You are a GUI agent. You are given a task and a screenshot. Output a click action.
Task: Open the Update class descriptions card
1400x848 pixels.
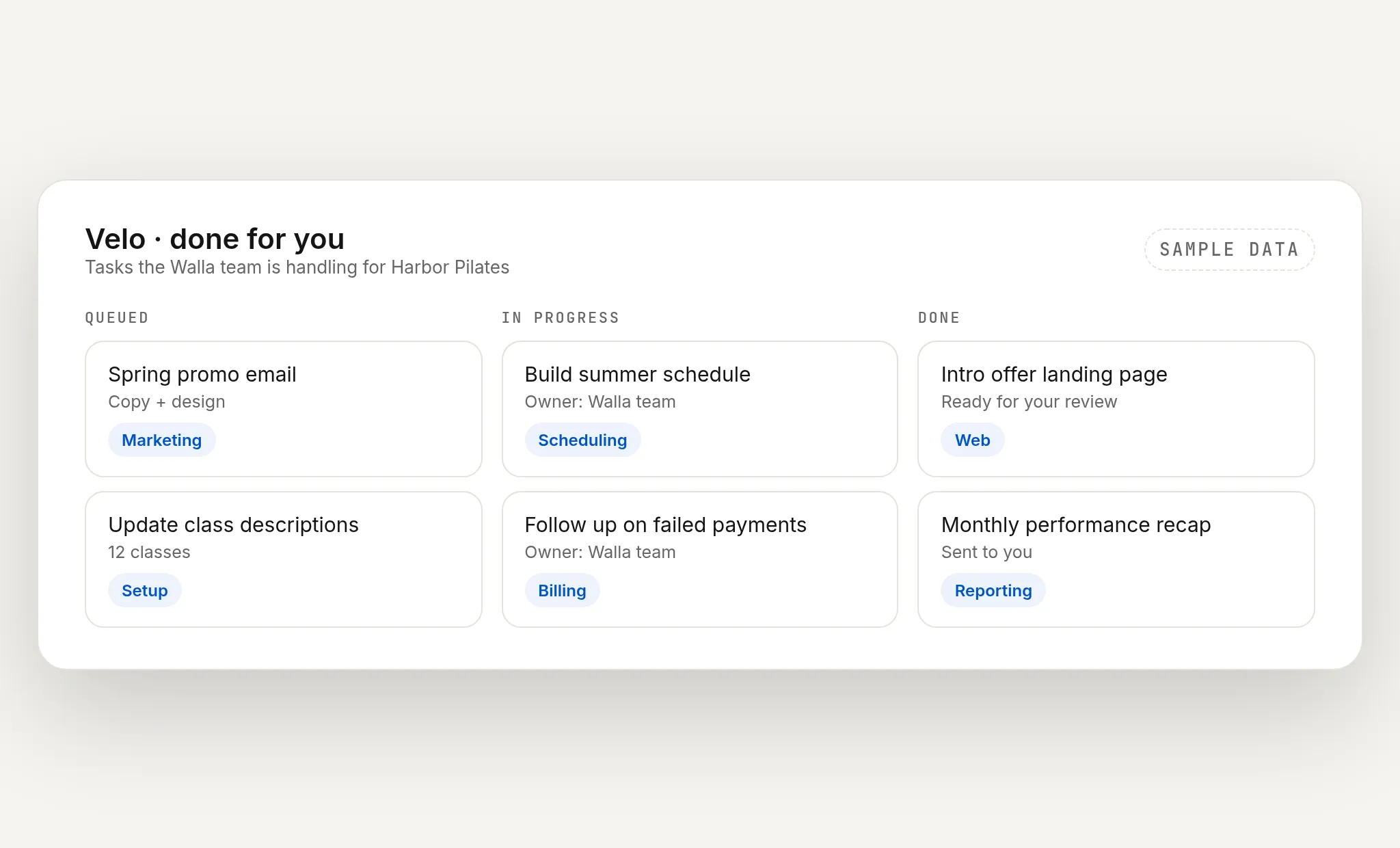click(x=284, y=559)
